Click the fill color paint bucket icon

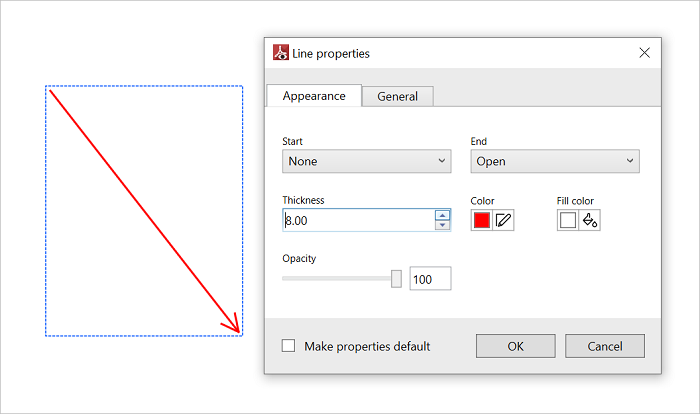(590, 221)
